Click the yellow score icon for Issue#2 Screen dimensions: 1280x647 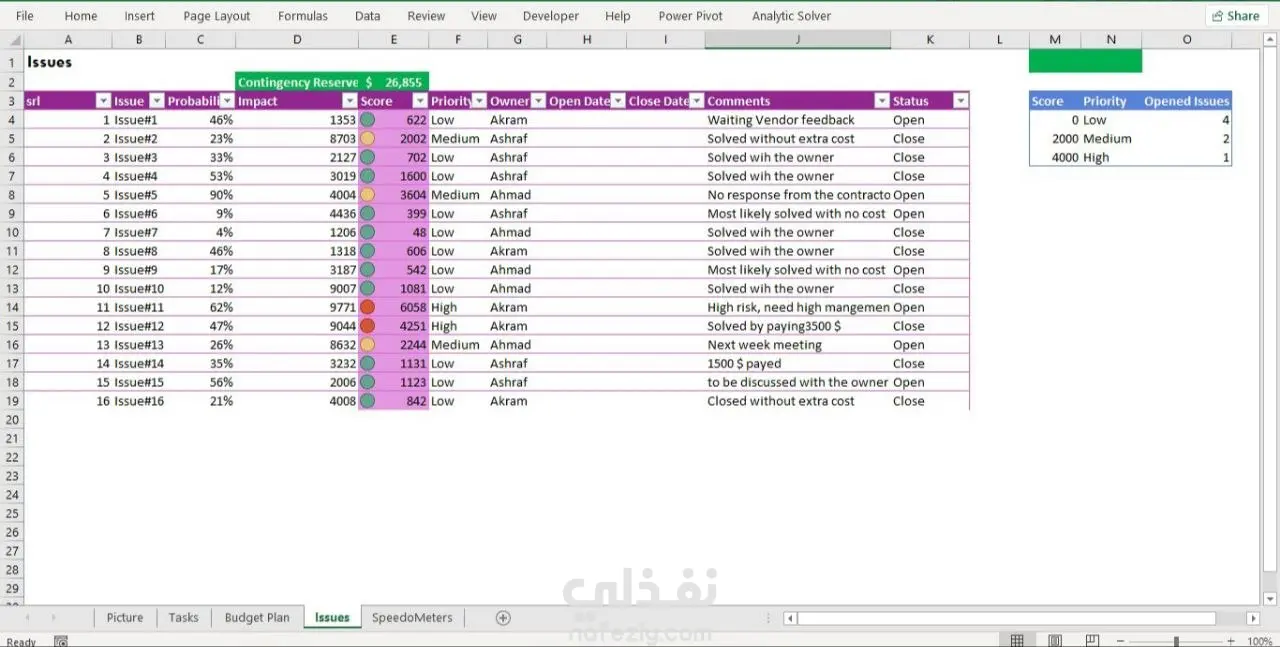tap(367, 139)
